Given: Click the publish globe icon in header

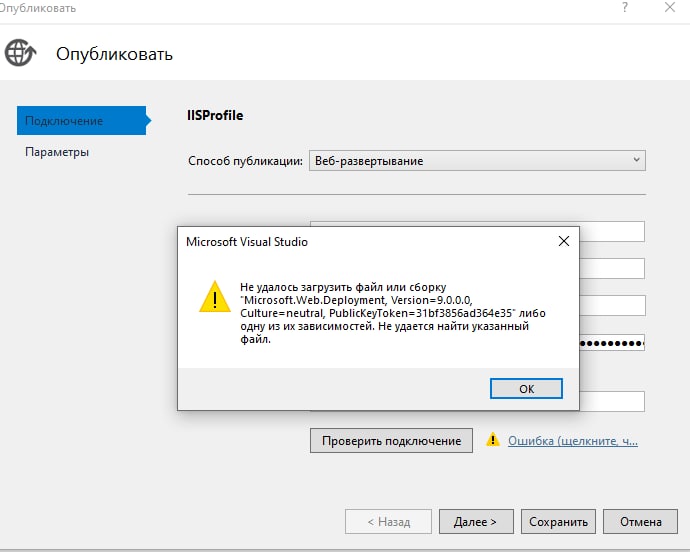Looking at the screenshot, I should (20, 53).
